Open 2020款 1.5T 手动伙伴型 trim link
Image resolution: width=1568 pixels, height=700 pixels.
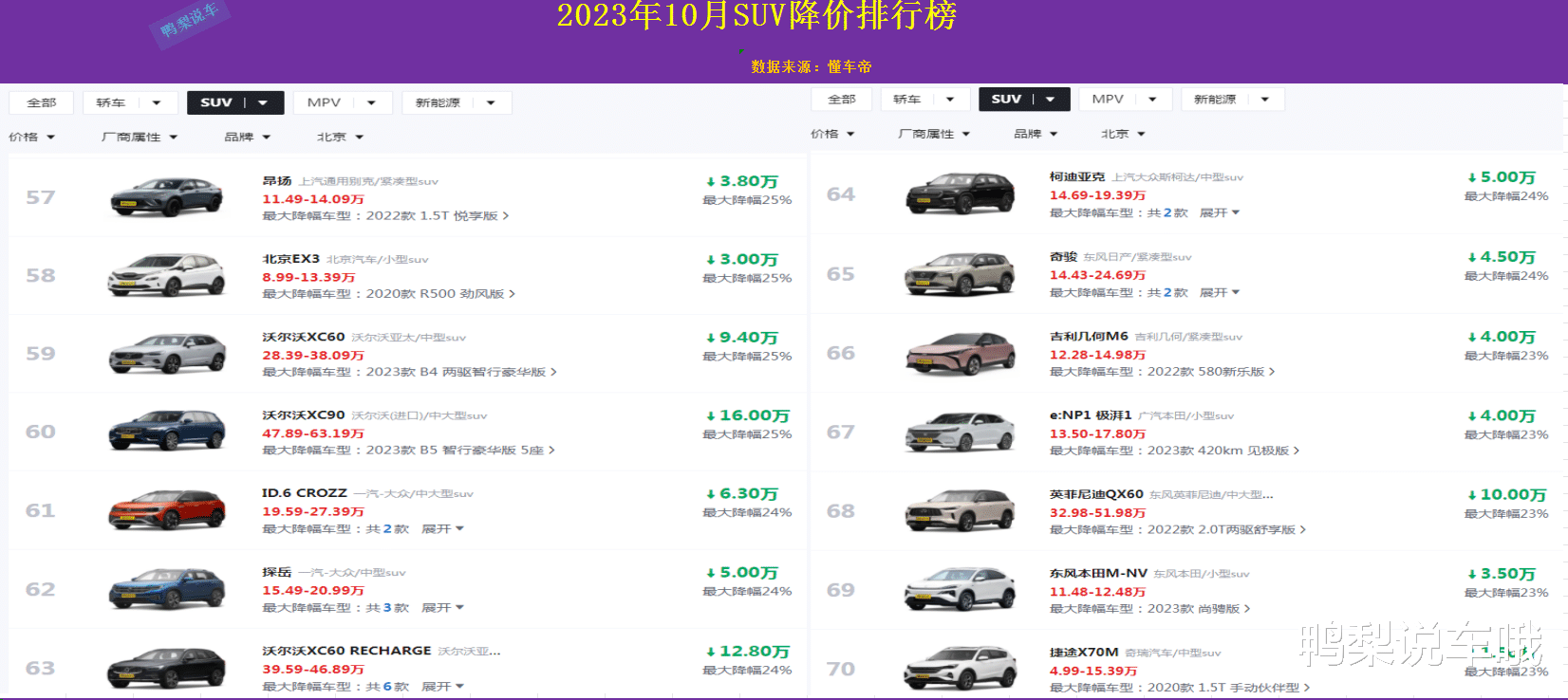pos(1228,688)
